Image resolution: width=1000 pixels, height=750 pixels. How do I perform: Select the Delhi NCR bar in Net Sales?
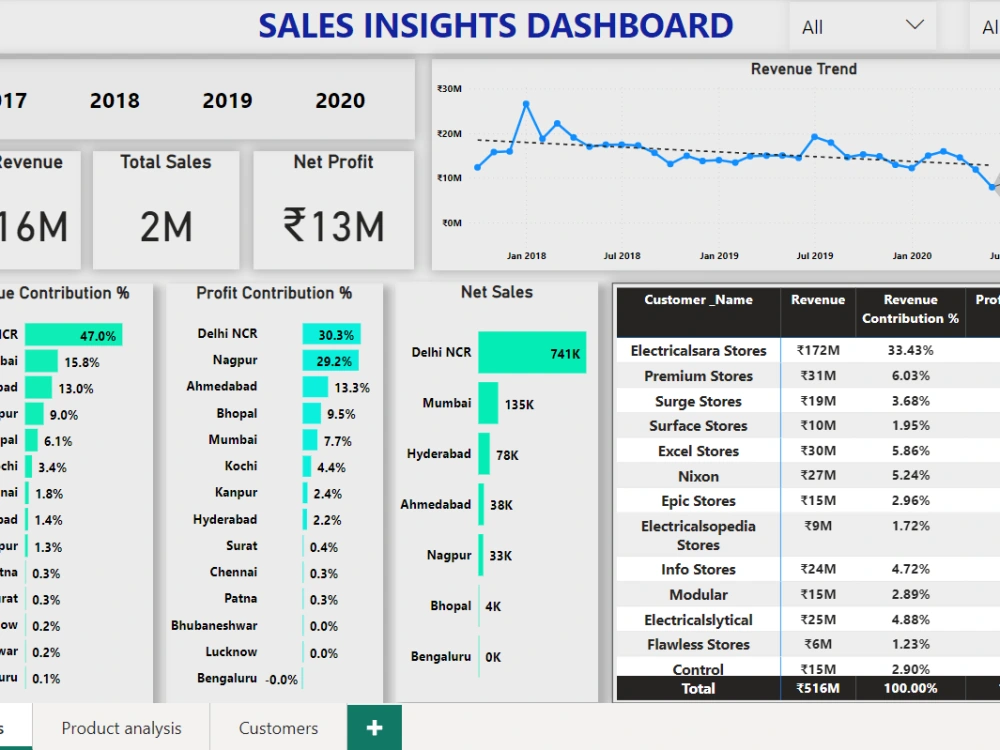click(530, 353)
